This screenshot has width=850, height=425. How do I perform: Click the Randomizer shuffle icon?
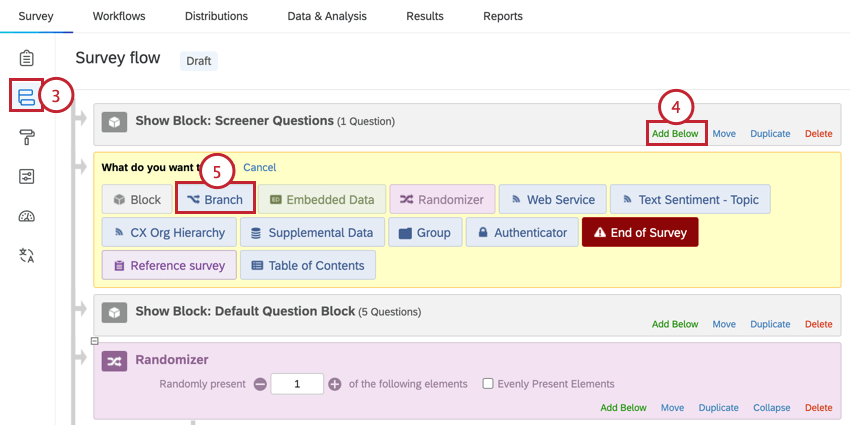point(116,362)
